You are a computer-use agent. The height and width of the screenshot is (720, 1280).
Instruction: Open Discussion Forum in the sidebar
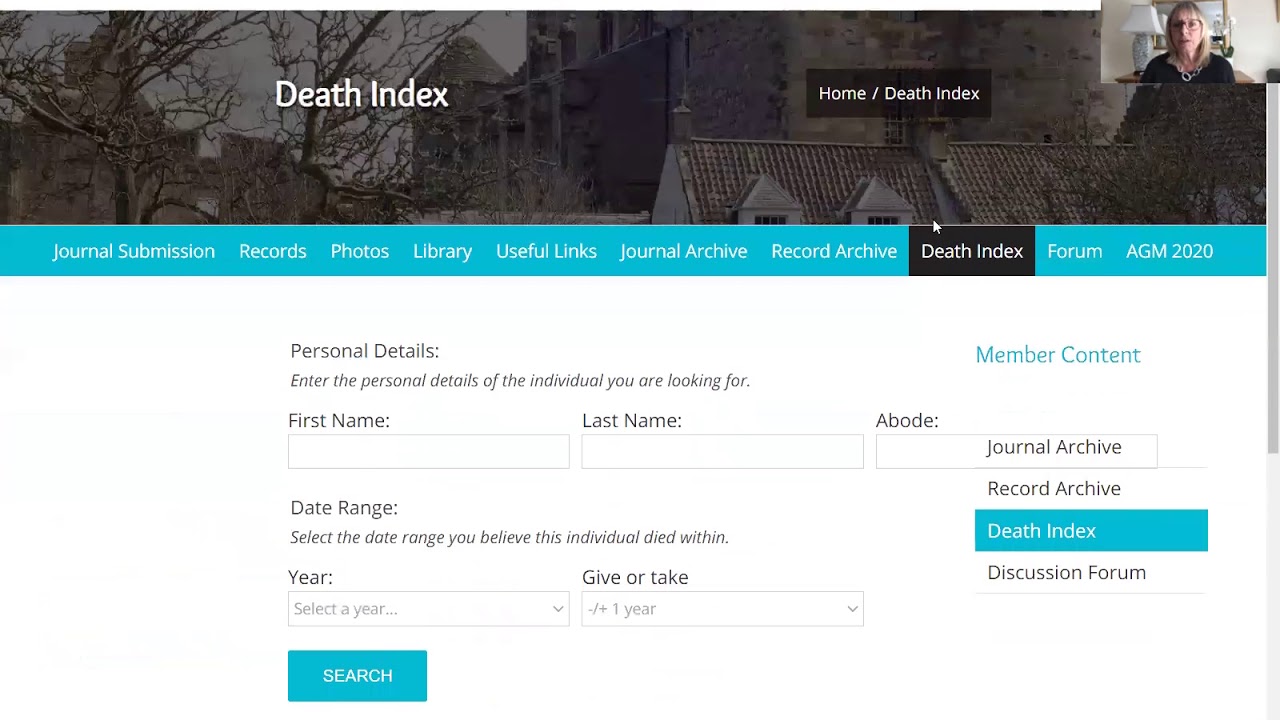[1066, 572]
